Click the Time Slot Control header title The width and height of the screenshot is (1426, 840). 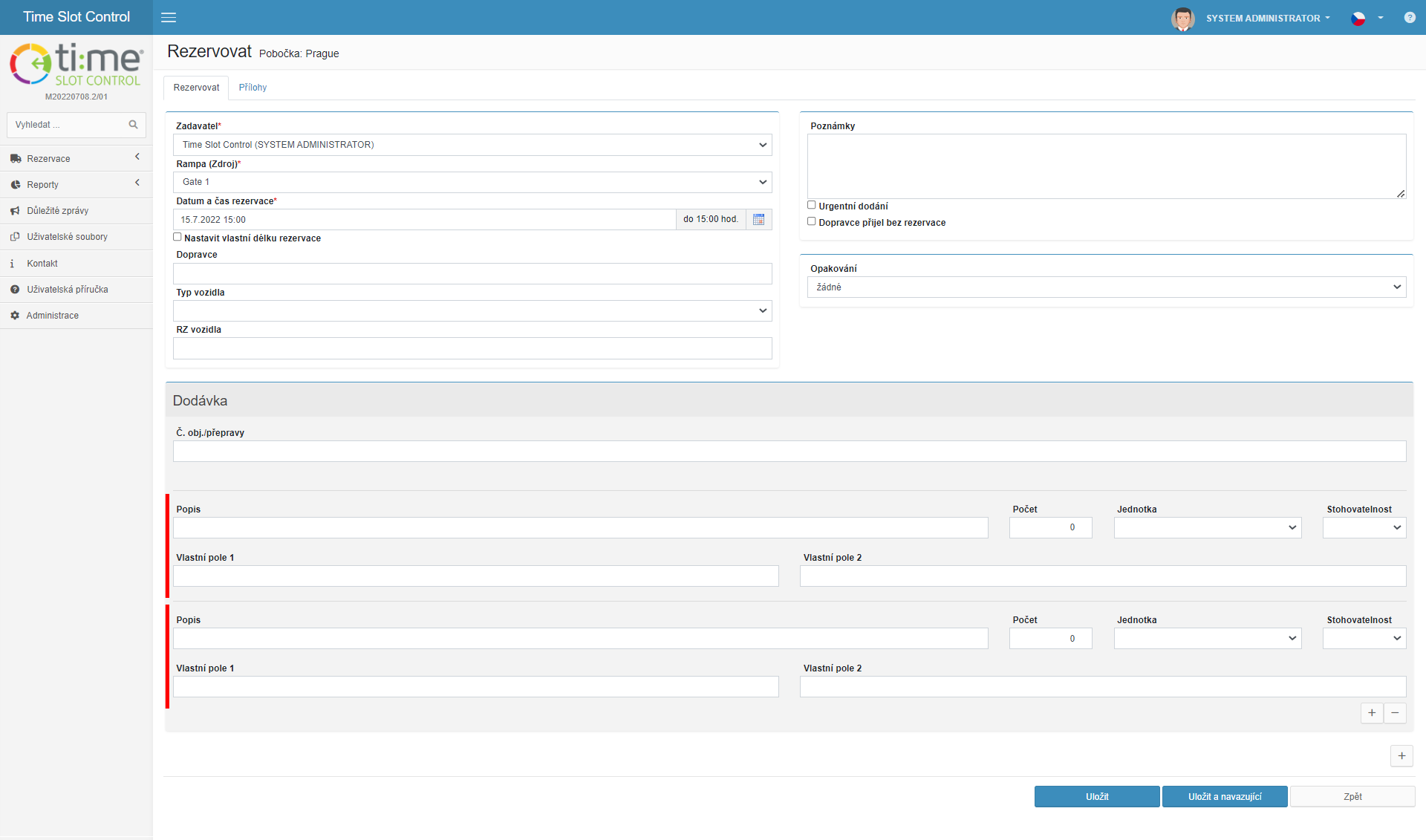point(76,17)
